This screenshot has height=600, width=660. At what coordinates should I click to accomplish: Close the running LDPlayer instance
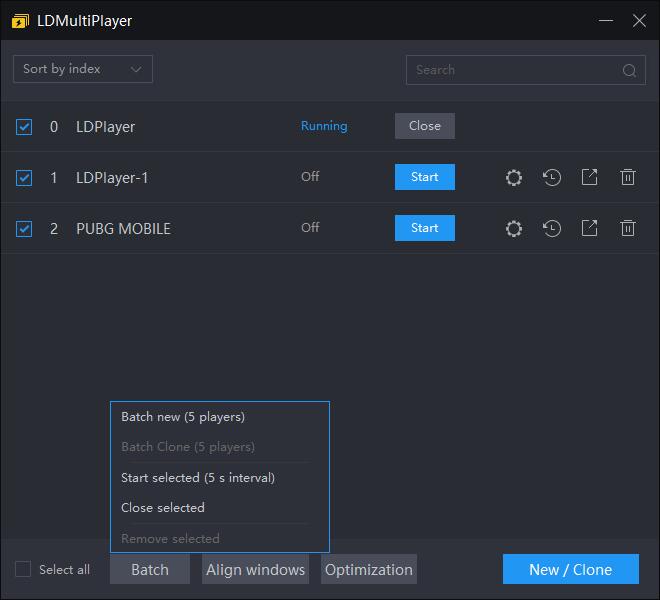point(425,126)
